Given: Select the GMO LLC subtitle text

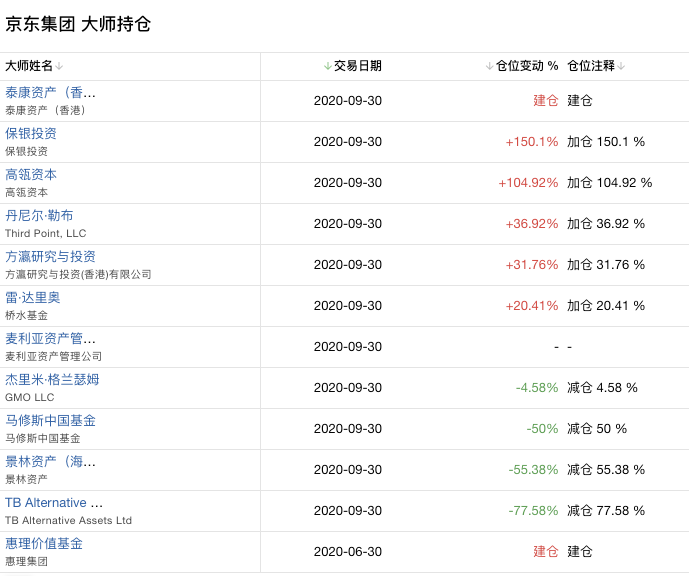Looking at the screenshot, I should (x=29, y=397).
